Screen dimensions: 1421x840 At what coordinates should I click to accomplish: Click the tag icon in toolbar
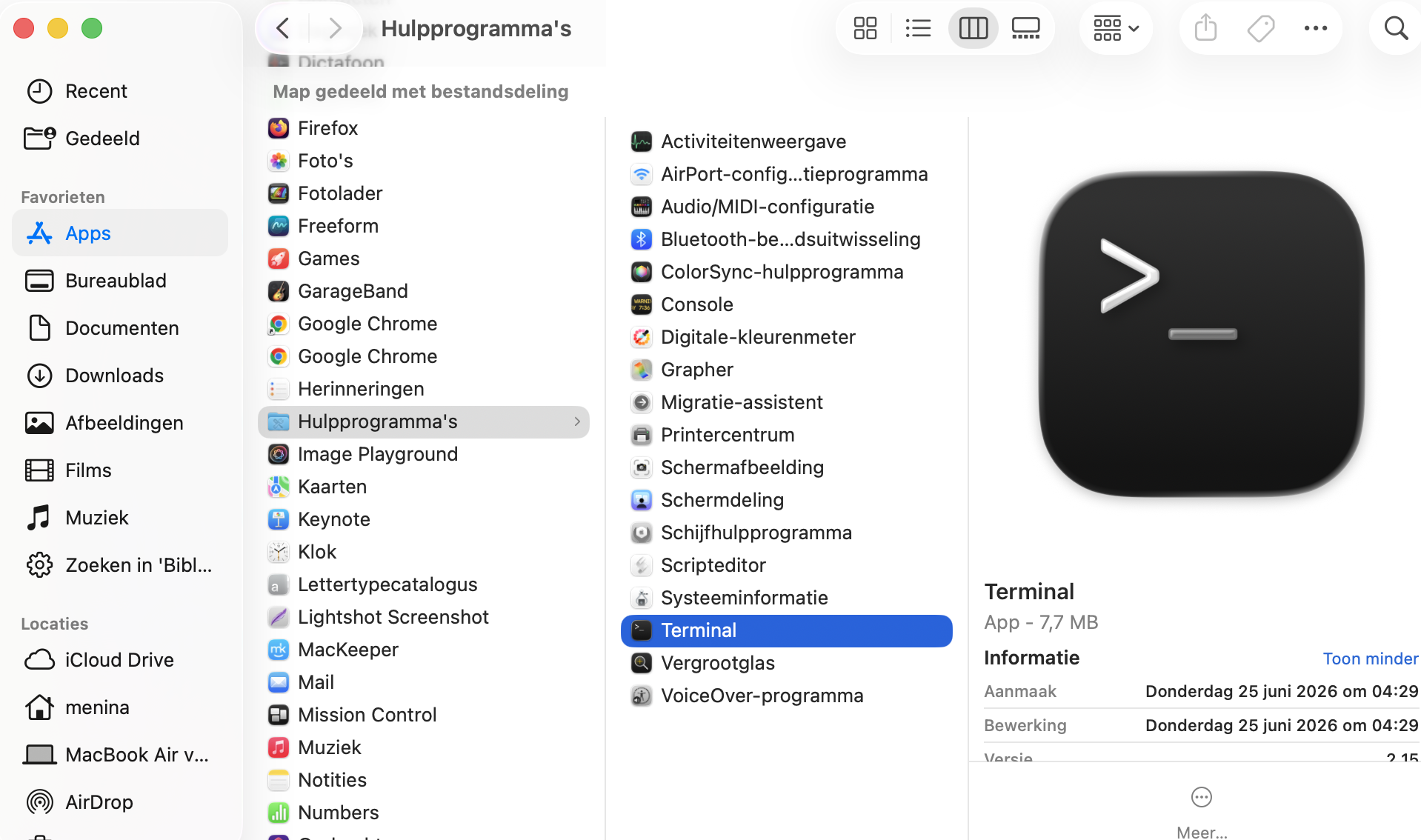1261,28
